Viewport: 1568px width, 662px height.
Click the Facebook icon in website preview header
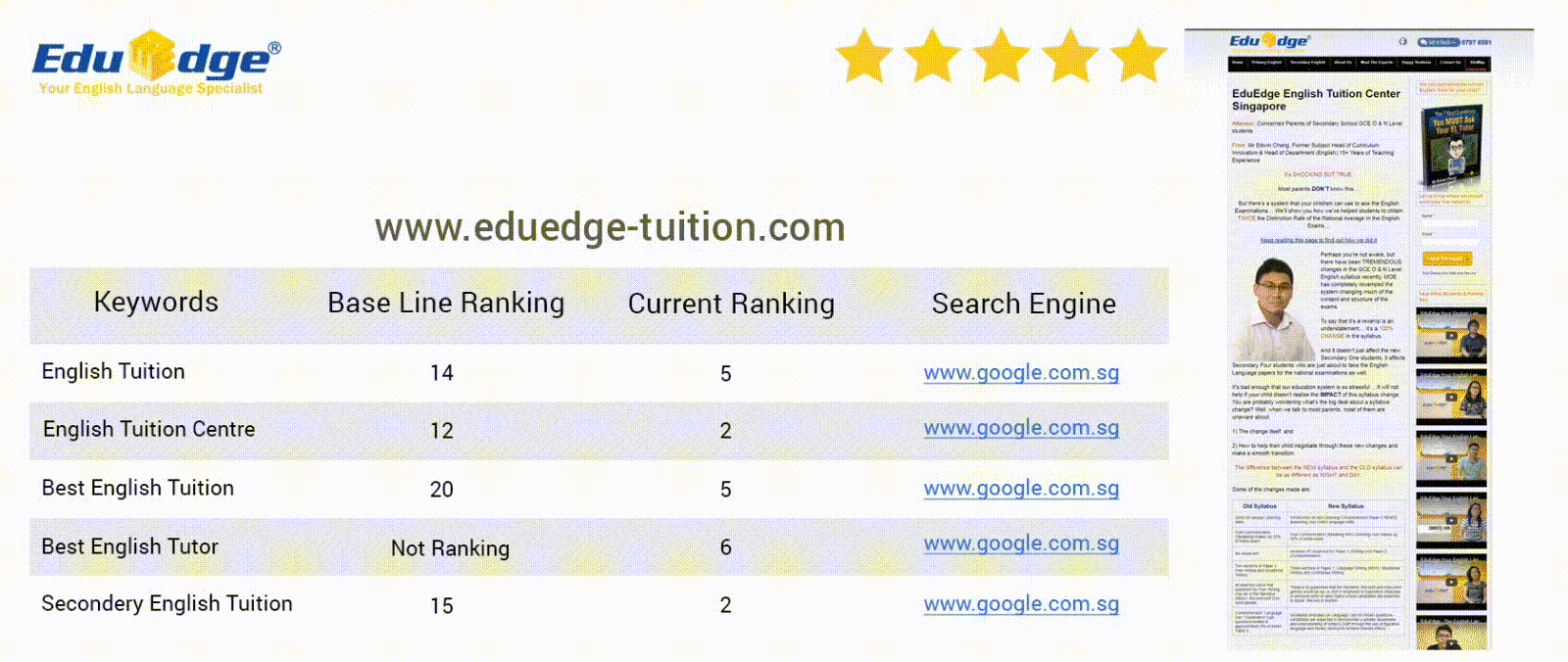pos(1402,41)
